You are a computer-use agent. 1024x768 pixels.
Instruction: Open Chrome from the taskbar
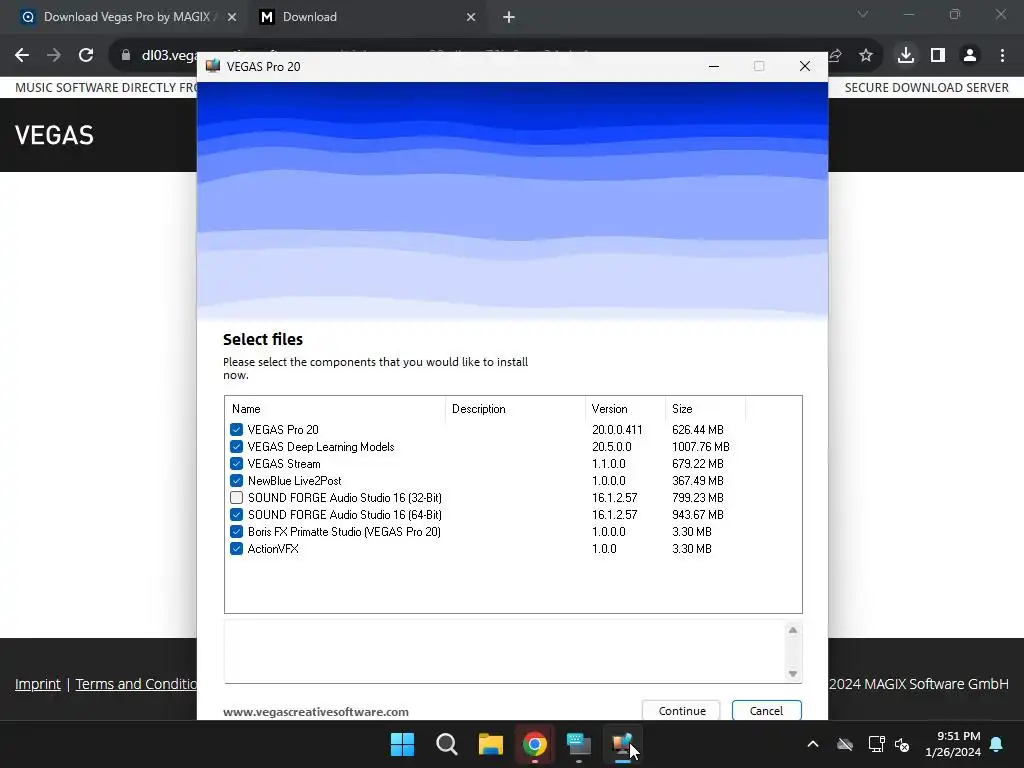coord(534,744)
